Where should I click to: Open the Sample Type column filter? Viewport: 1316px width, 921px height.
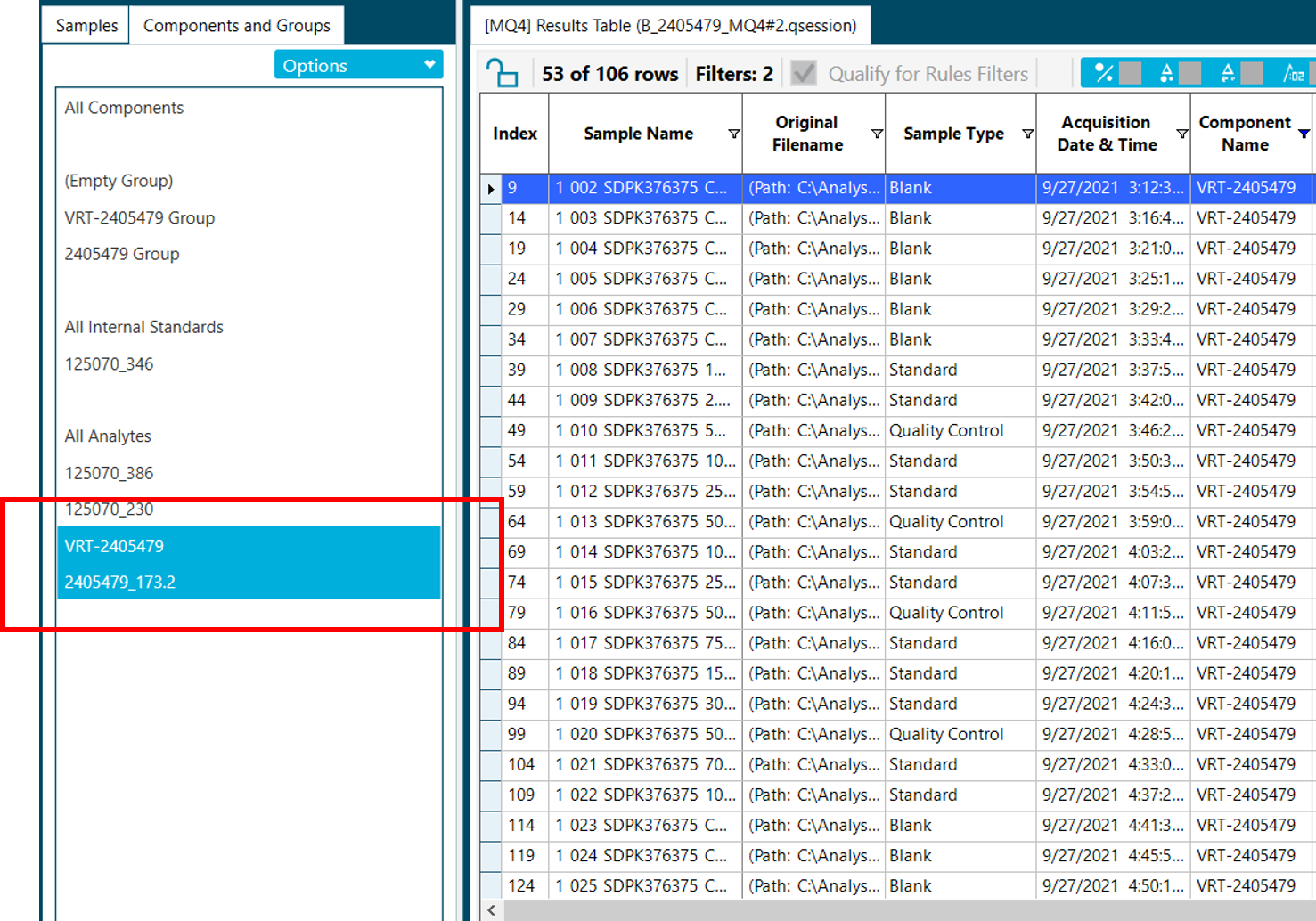click(1027, 134)
